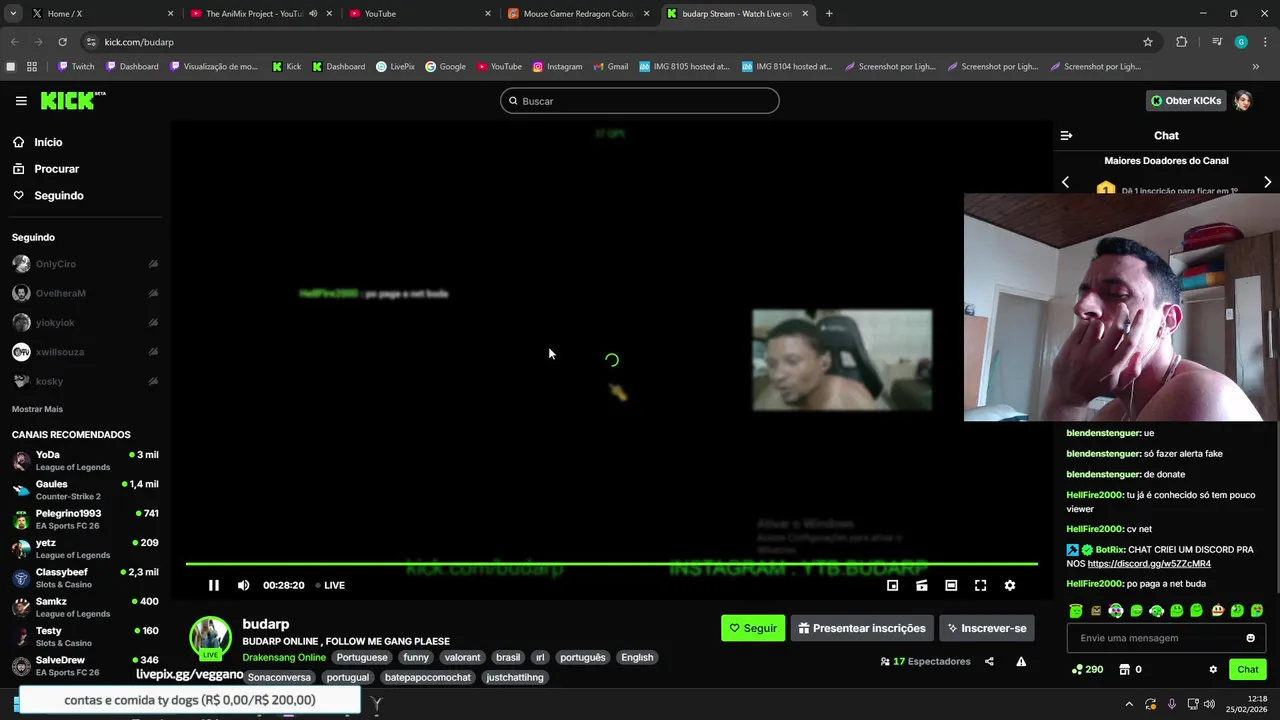Show previous top donor in leaderboard
Image resolution: width=1280 pixels, height=720 pixels.
coord(1065,182)
